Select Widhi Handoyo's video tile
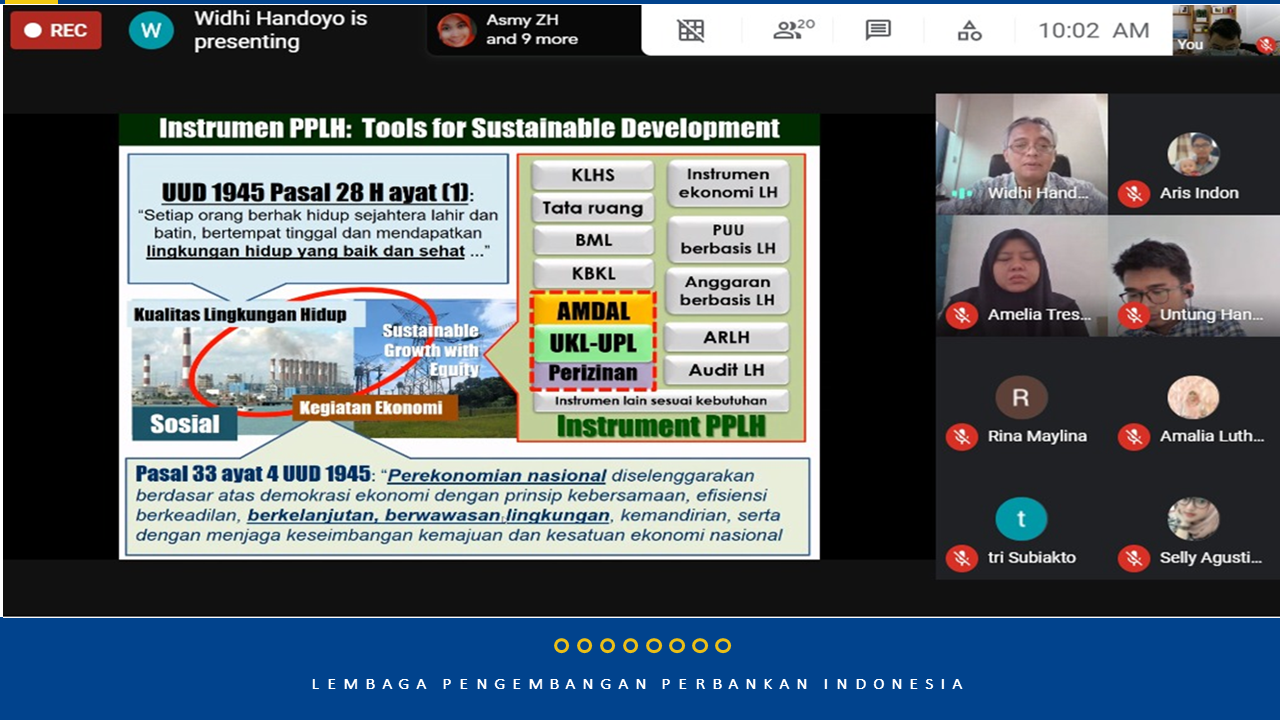This screenshot has width=1280, height=720. click(x=1021, y=154)
